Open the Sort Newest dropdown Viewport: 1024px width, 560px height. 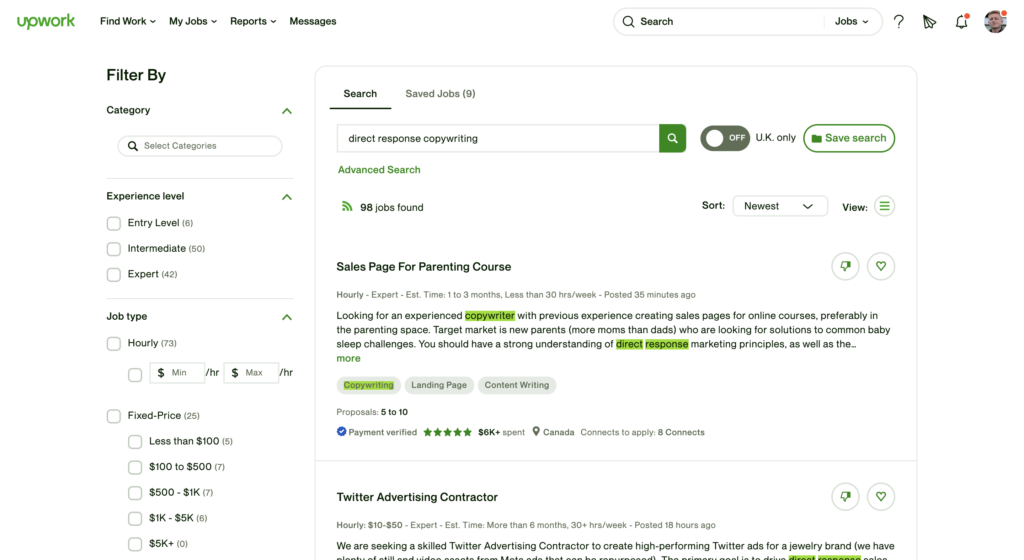[780, 206]
